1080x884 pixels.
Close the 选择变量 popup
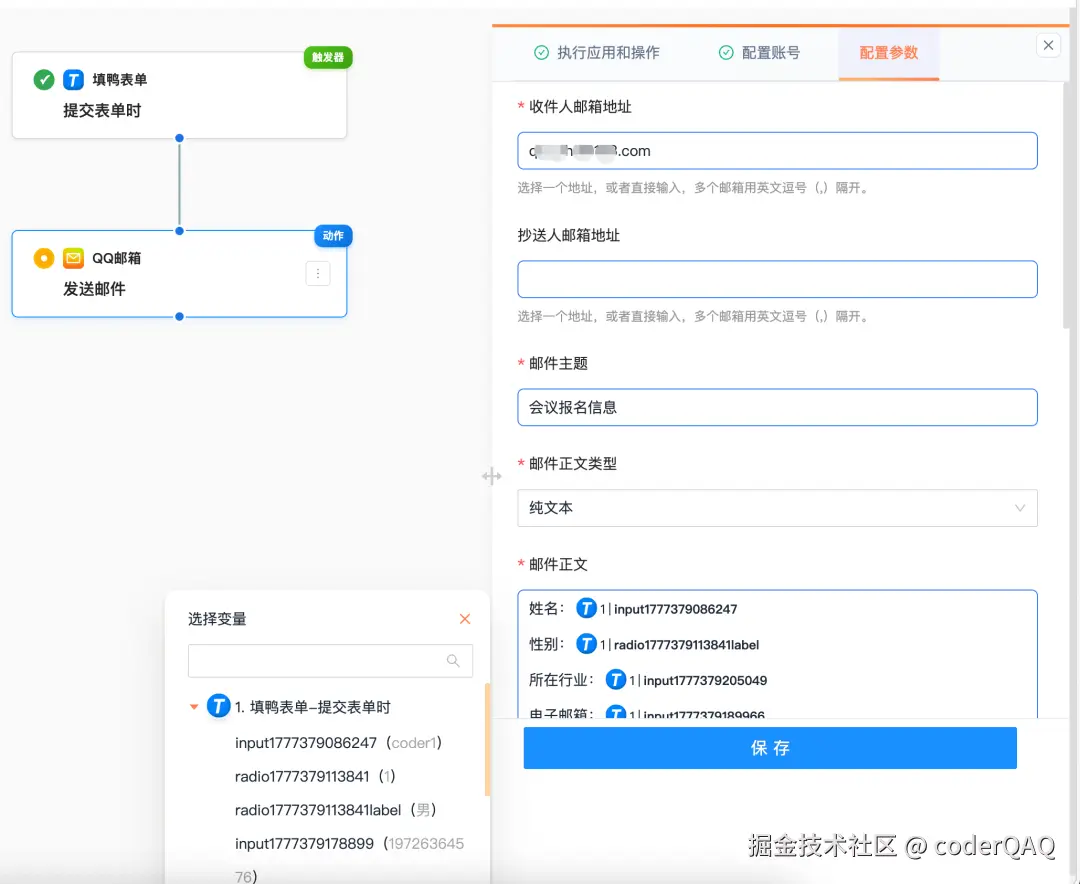pos(465,619)
